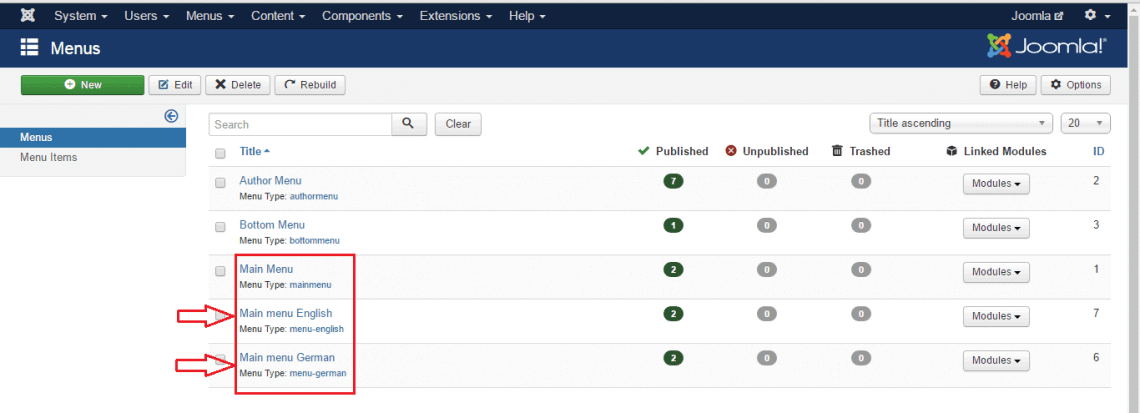The height and width of the screenshot is (413, 1140).
Task: Click into the Search input field
Action: 300,124
